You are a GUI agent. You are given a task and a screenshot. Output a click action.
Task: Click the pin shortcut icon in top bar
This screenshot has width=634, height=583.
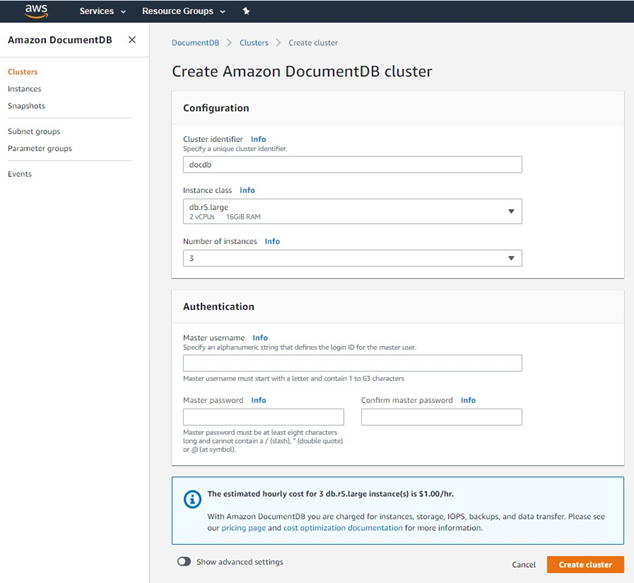pos(247,11)
